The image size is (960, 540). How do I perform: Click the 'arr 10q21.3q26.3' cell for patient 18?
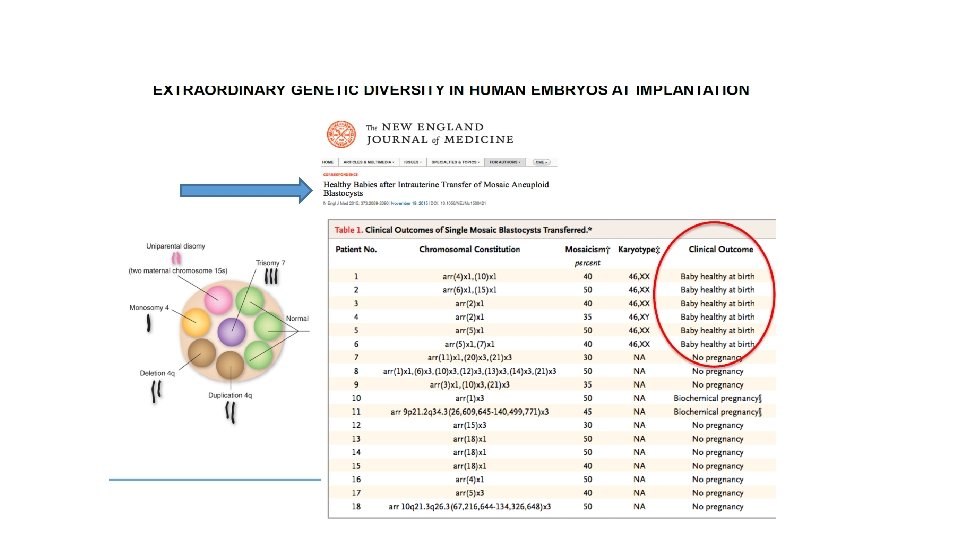470,506
